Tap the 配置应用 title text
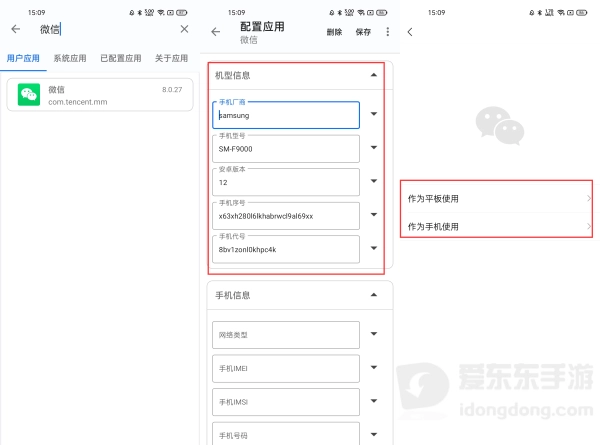 262,27
